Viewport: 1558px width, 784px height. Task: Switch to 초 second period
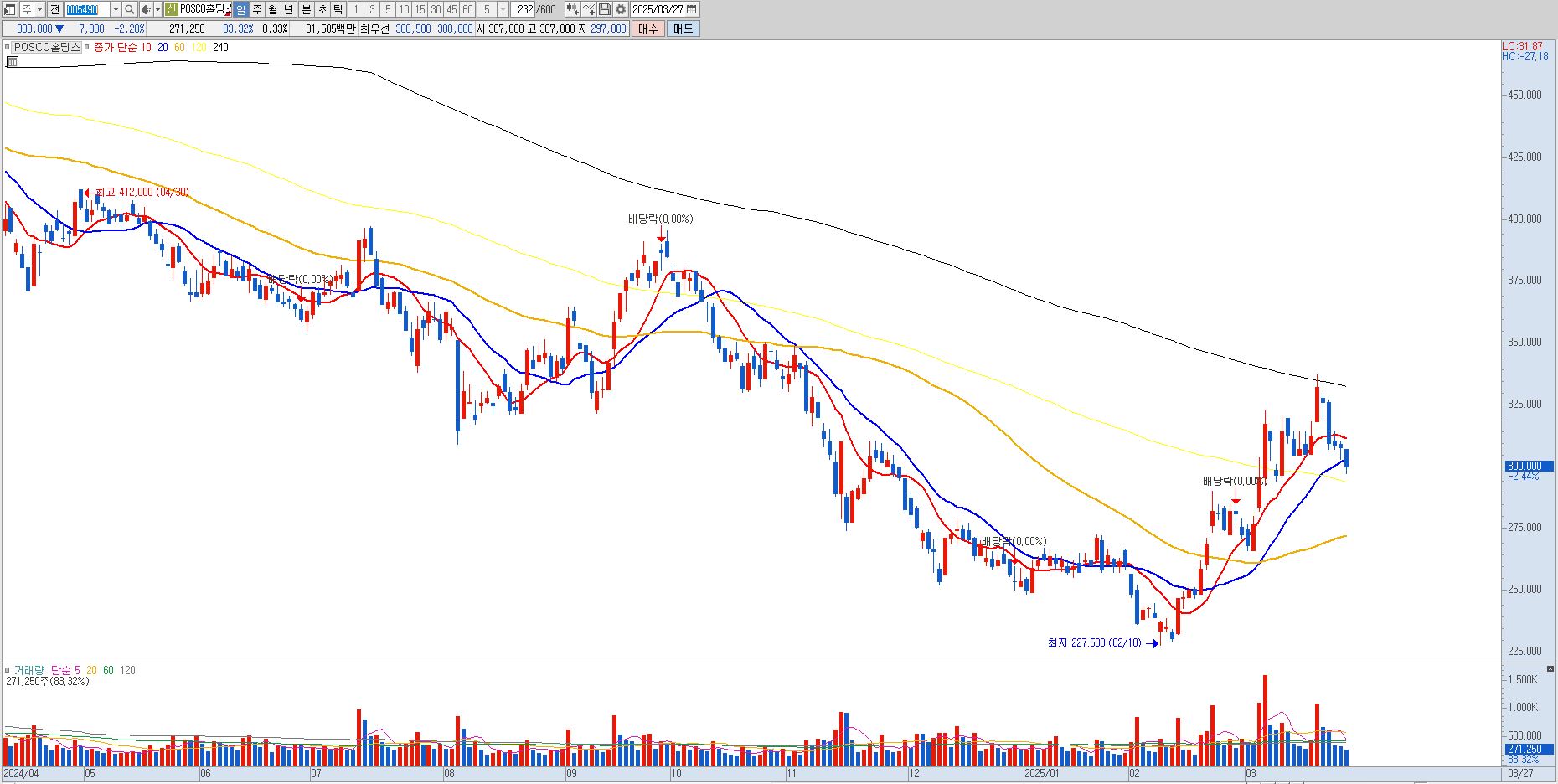[x=322, y=9]
